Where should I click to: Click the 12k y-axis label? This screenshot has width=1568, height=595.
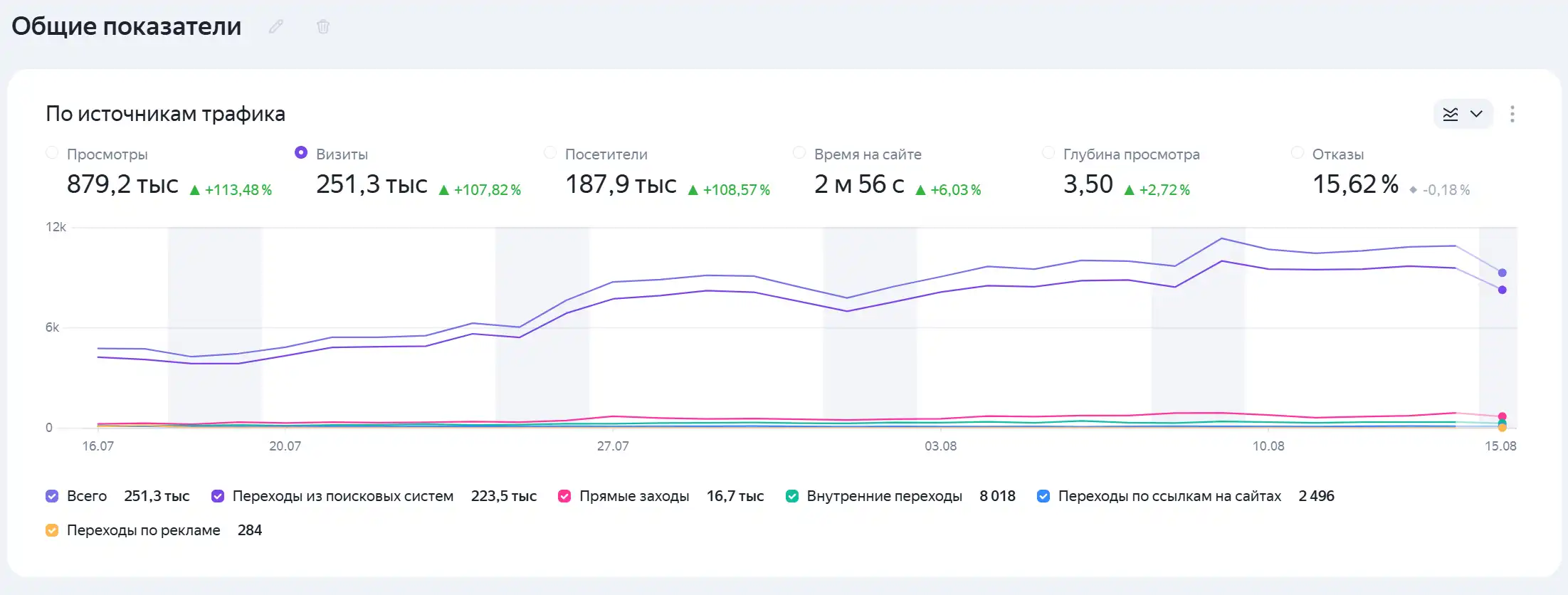coord(56,227)
